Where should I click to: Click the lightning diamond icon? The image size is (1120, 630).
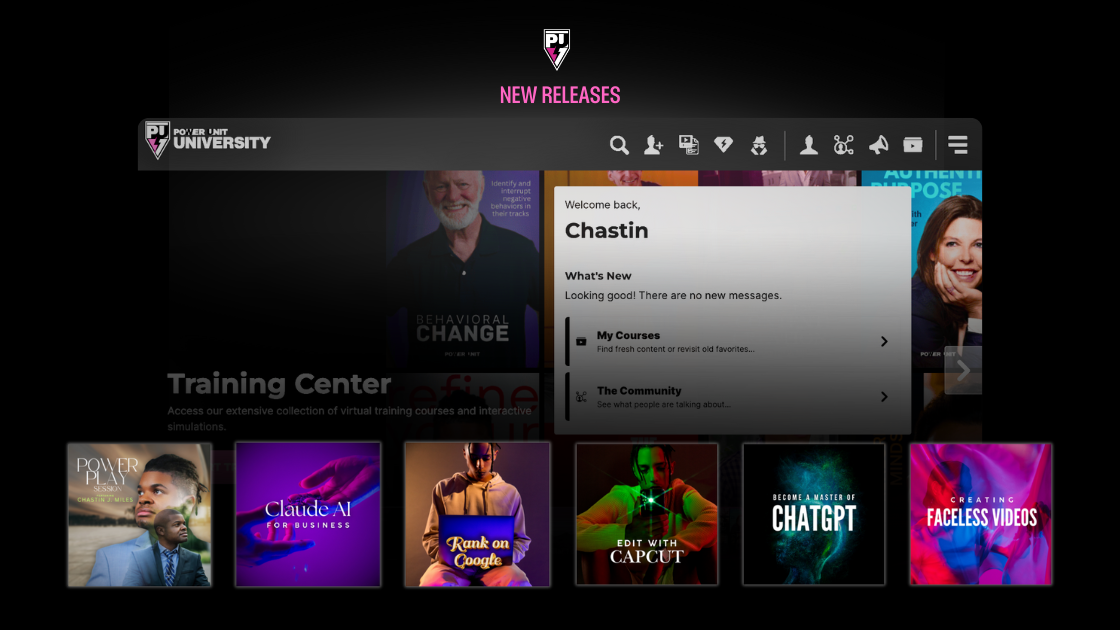[724, 144]
